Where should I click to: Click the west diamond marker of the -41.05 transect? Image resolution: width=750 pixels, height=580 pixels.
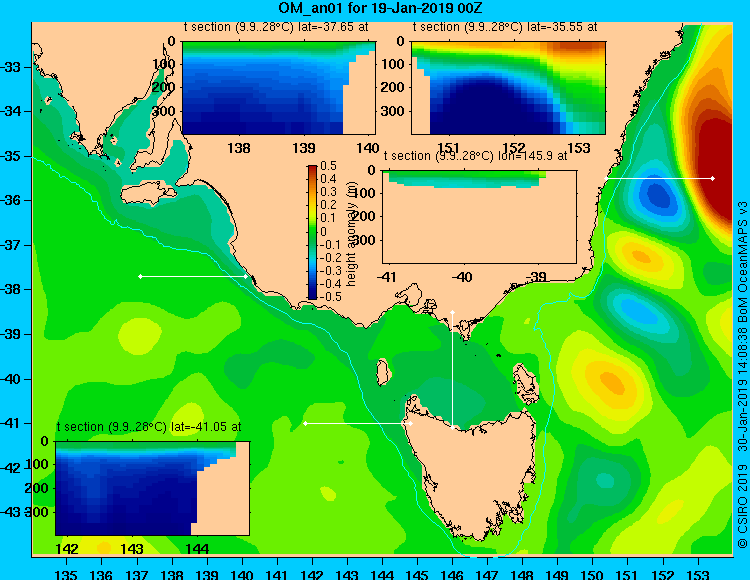306,424
